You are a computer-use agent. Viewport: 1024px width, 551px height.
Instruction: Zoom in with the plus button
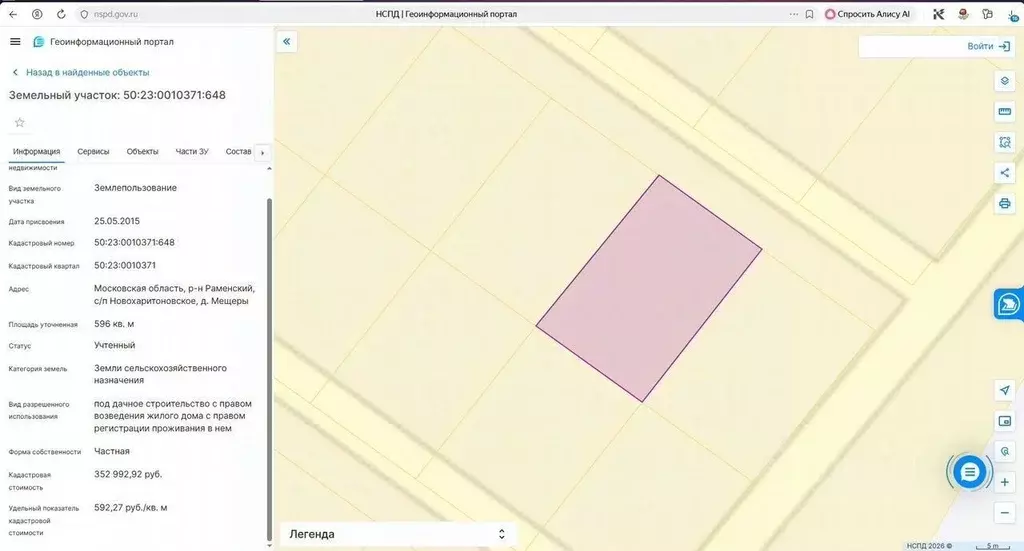coord(1004,482)
